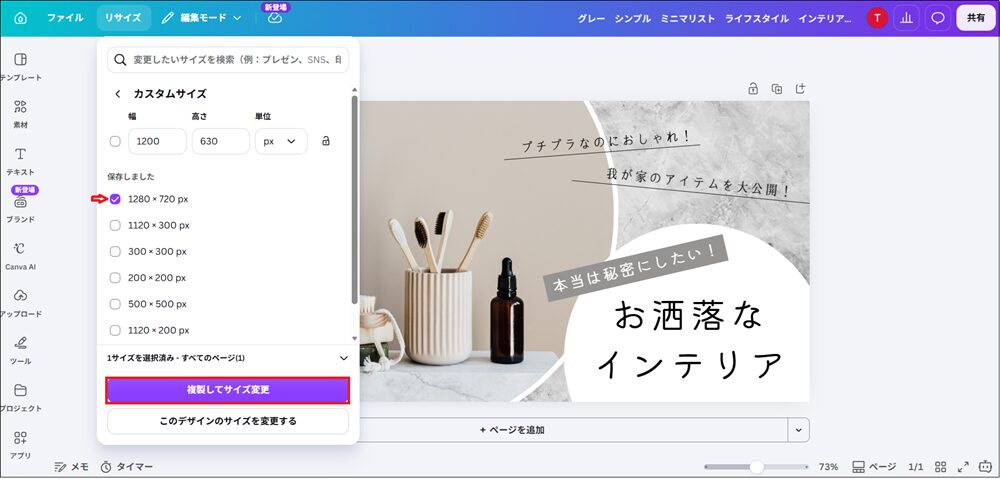The width and height of the screenshot is (1000, 479).
Task: Open the ブランド brand panel
Action: (20, 208)
